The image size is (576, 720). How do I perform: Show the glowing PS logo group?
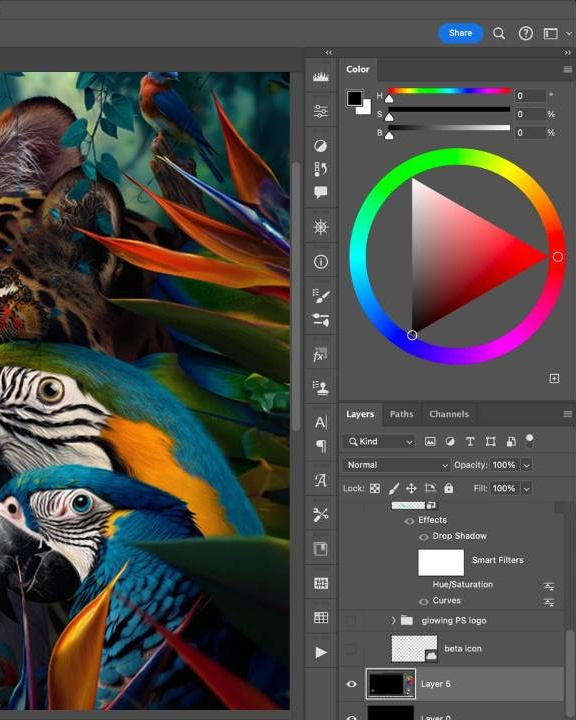click(x=350, y=621)
